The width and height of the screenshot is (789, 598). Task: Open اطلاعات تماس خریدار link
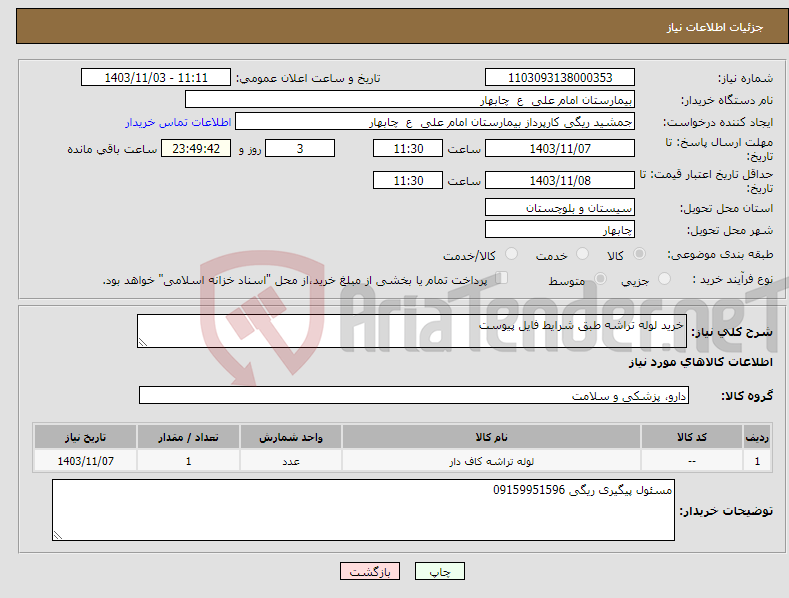click(x=178, y=122)
